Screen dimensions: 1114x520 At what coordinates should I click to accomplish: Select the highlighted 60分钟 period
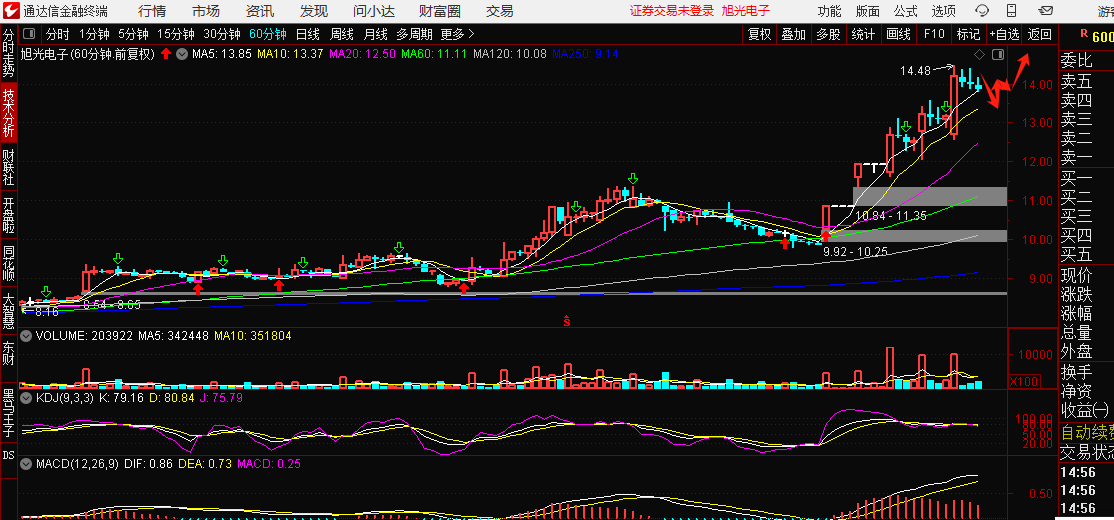[x=268, y=34]
